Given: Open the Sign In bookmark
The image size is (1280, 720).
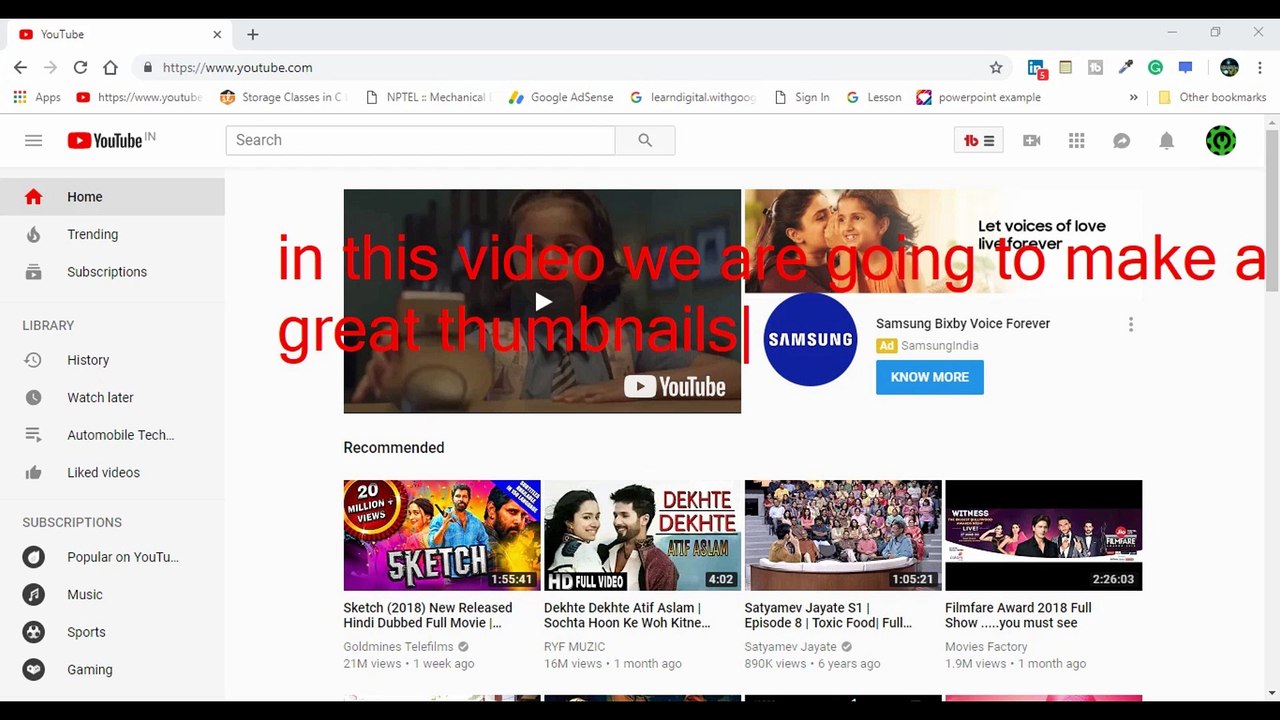Looking at the screenshot, I should (802, 97).
